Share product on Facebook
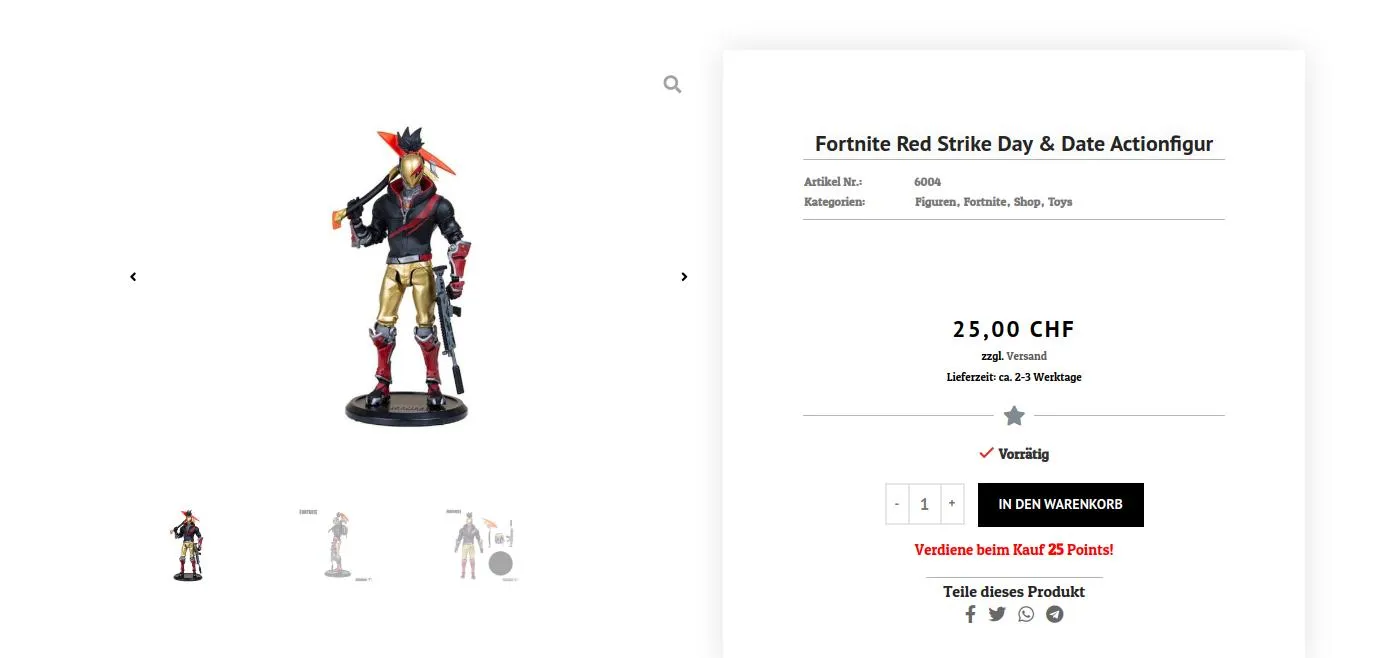Image resolution: width=1398 pixels, height=658 pixels. (970, 614)
